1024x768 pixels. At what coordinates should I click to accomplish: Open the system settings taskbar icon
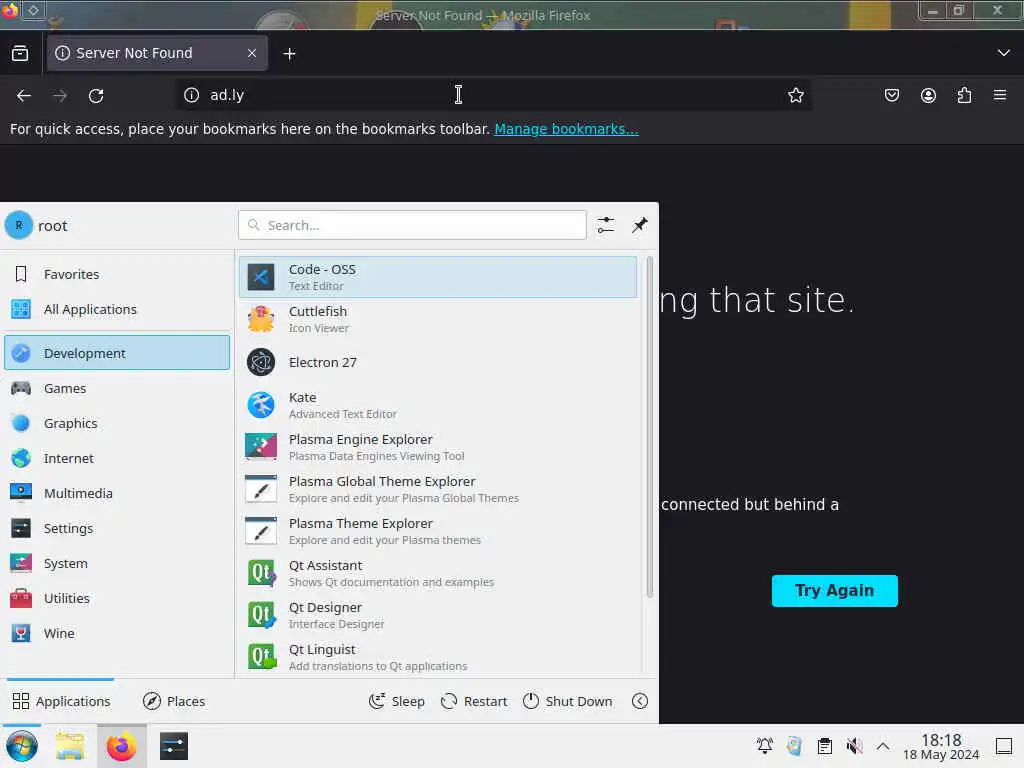173,746
